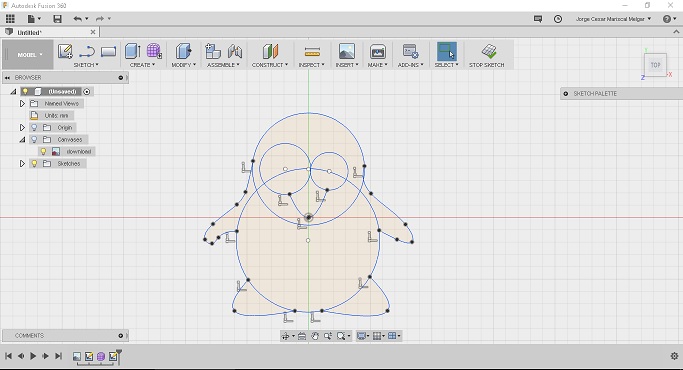Open Jorge Cesar Mariscal Melgar account menu

tap(613, 19)
